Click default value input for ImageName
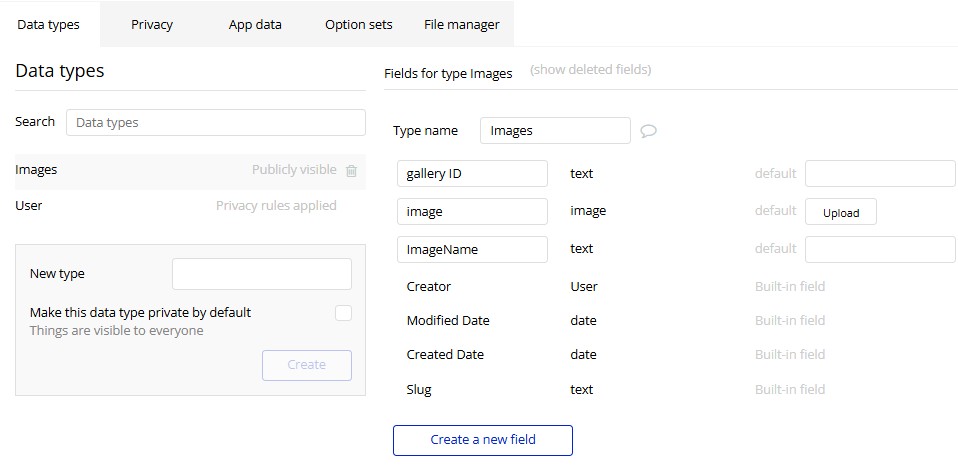 point(880,249)
